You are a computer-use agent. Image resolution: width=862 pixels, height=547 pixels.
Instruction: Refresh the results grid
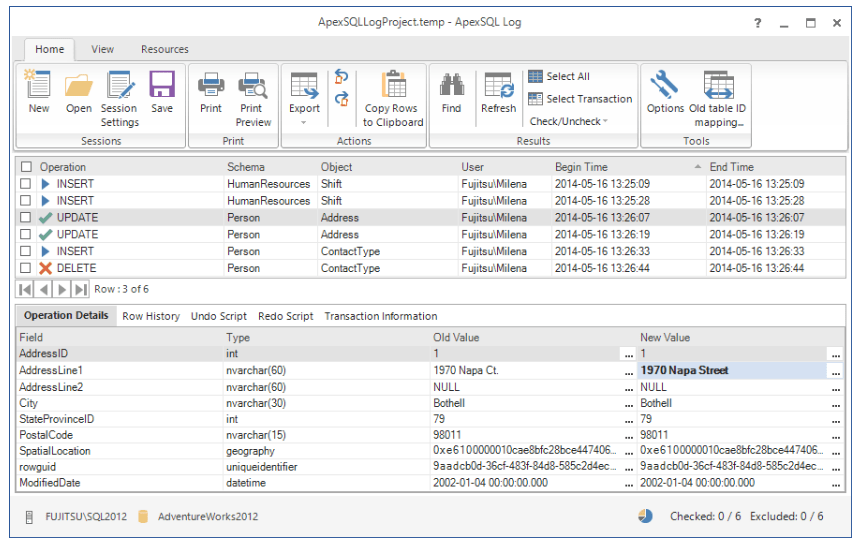(499, 92)
